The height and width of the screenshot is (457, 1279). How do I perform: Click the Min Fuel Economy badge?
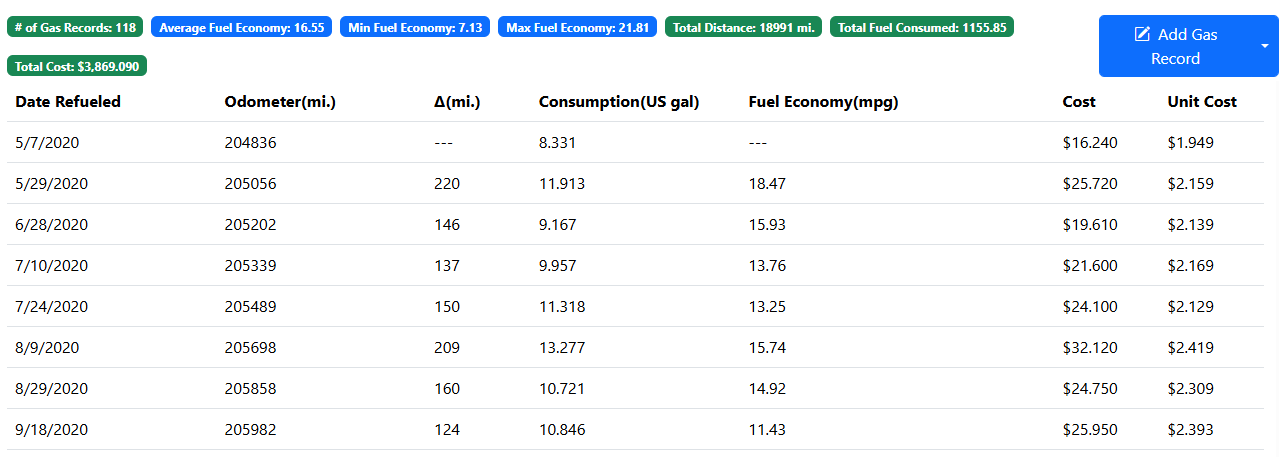tap(415, 27)
